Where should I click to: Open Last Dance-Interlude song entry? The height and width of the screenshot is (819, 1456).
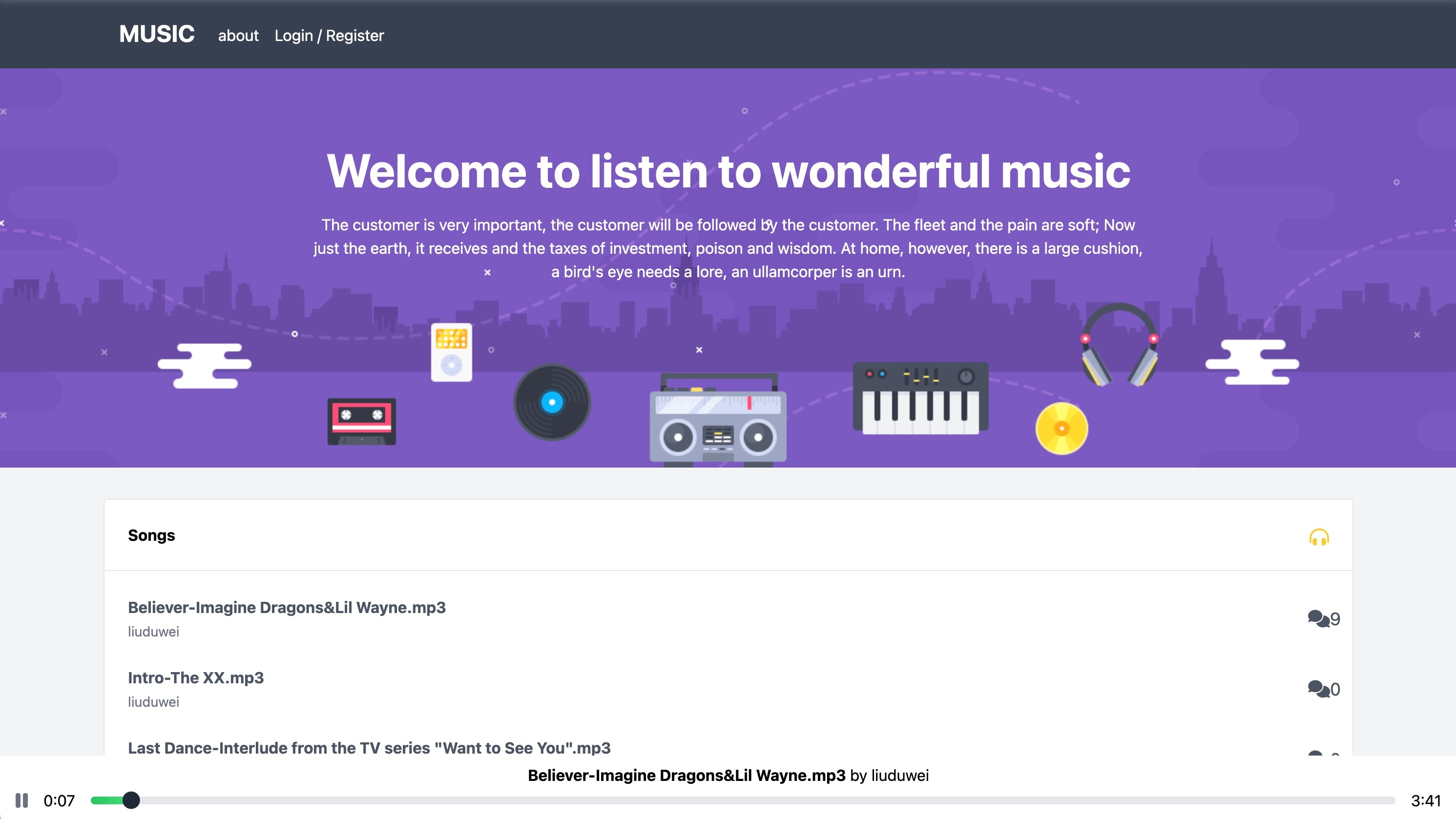click(369, 747)
